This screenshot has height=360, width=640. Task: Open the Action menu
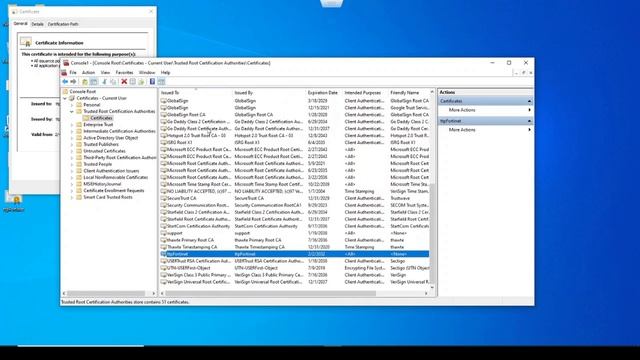coord(88,73)
